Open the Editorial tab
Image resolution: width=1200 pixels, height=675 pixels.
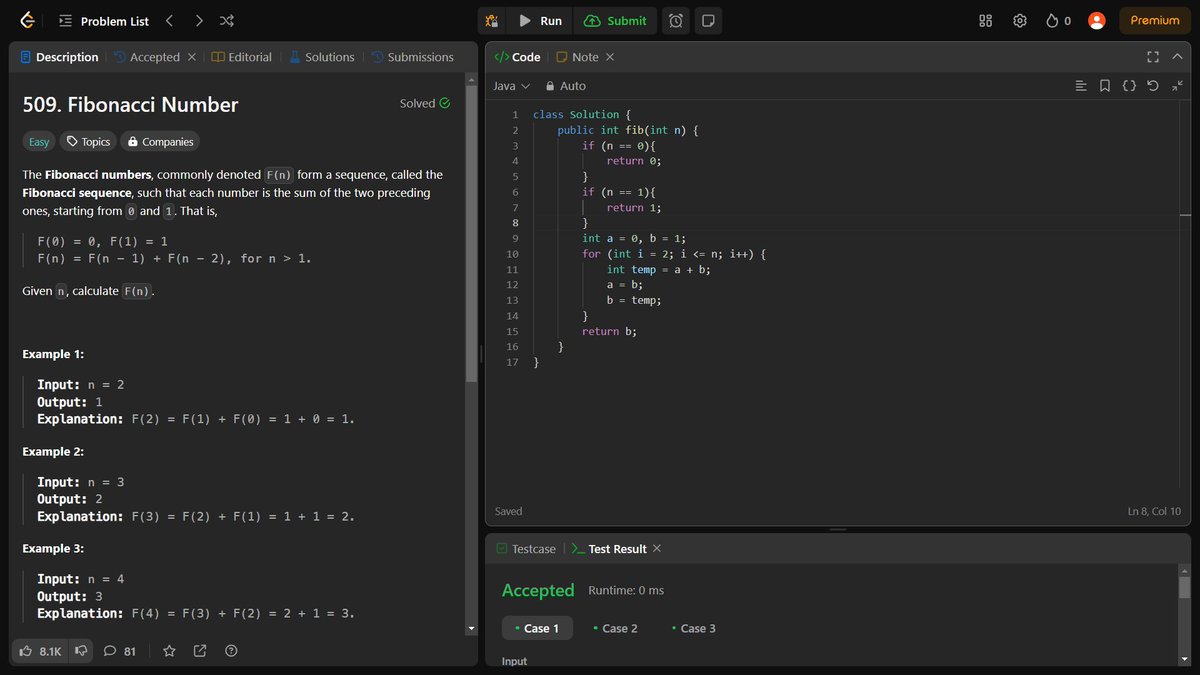(x=242, y=57)
